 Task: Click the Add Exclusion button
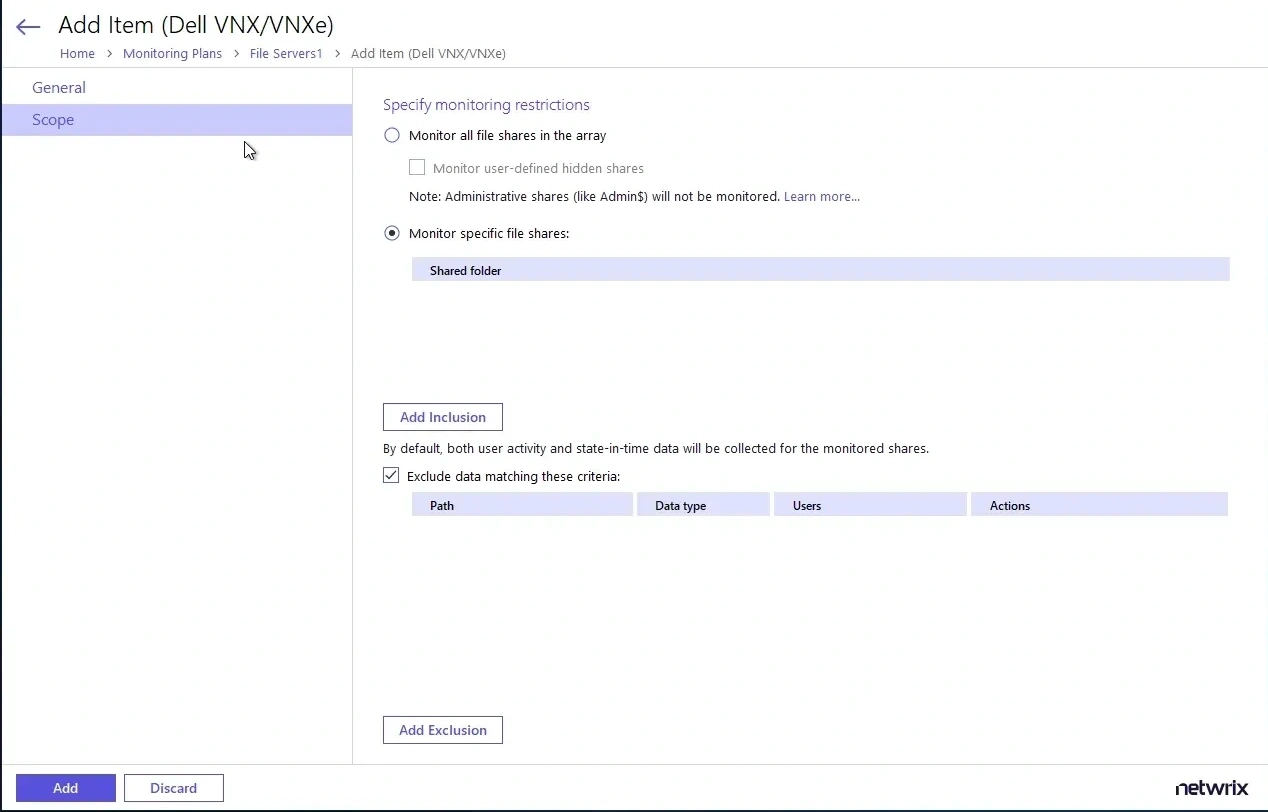[442, 730]
